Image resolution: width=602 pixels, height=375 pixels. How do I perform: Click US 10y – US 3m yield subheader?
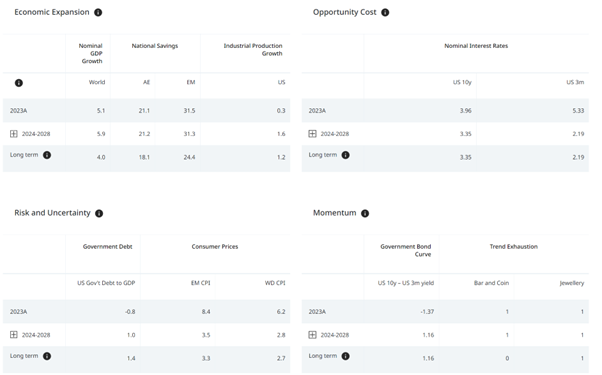coord(406,283)
